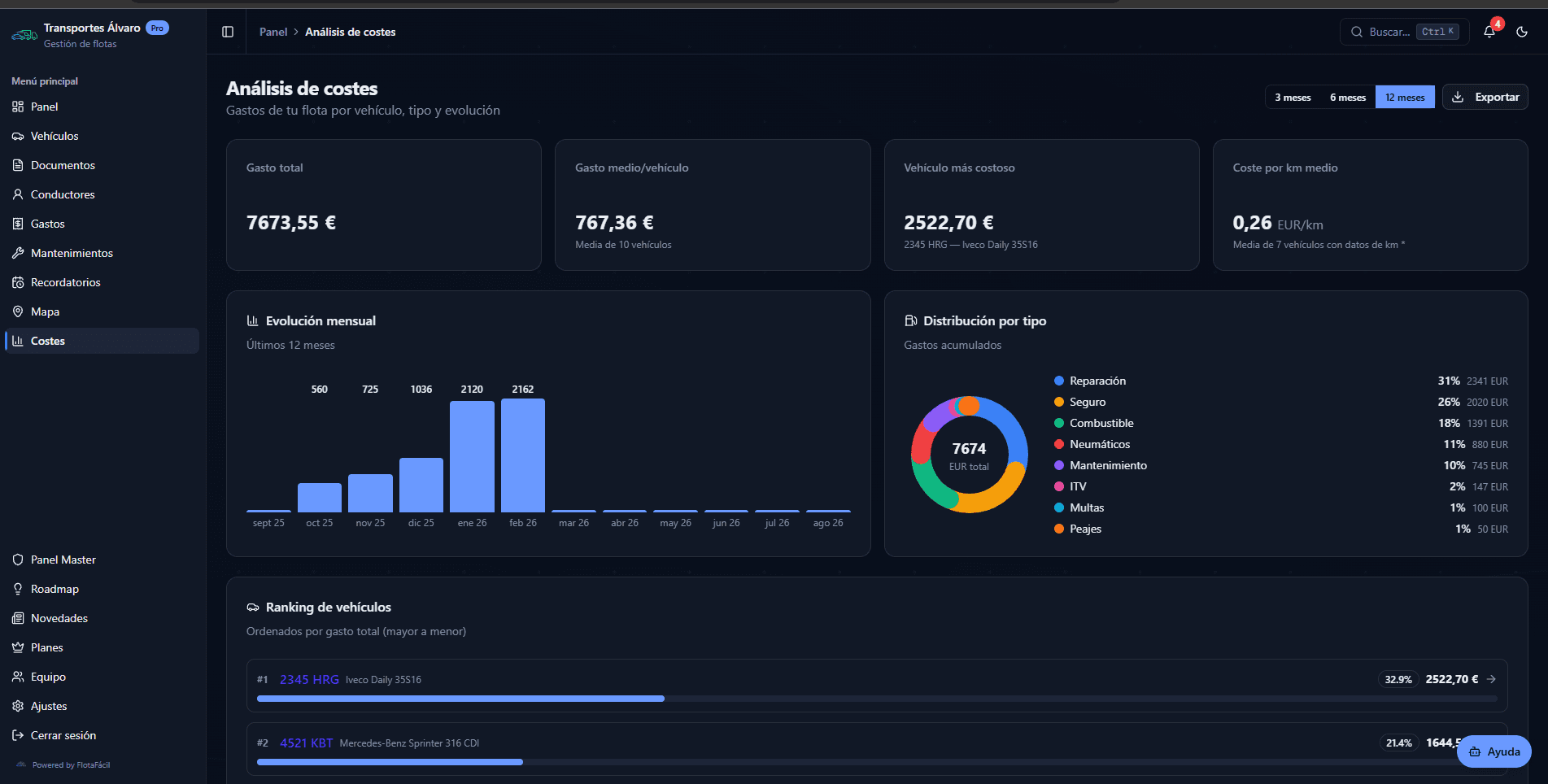Viewport: 1548px width, 784px height.
Task: Open vehicle 2345 HRG link
Action: click(309, 679)
